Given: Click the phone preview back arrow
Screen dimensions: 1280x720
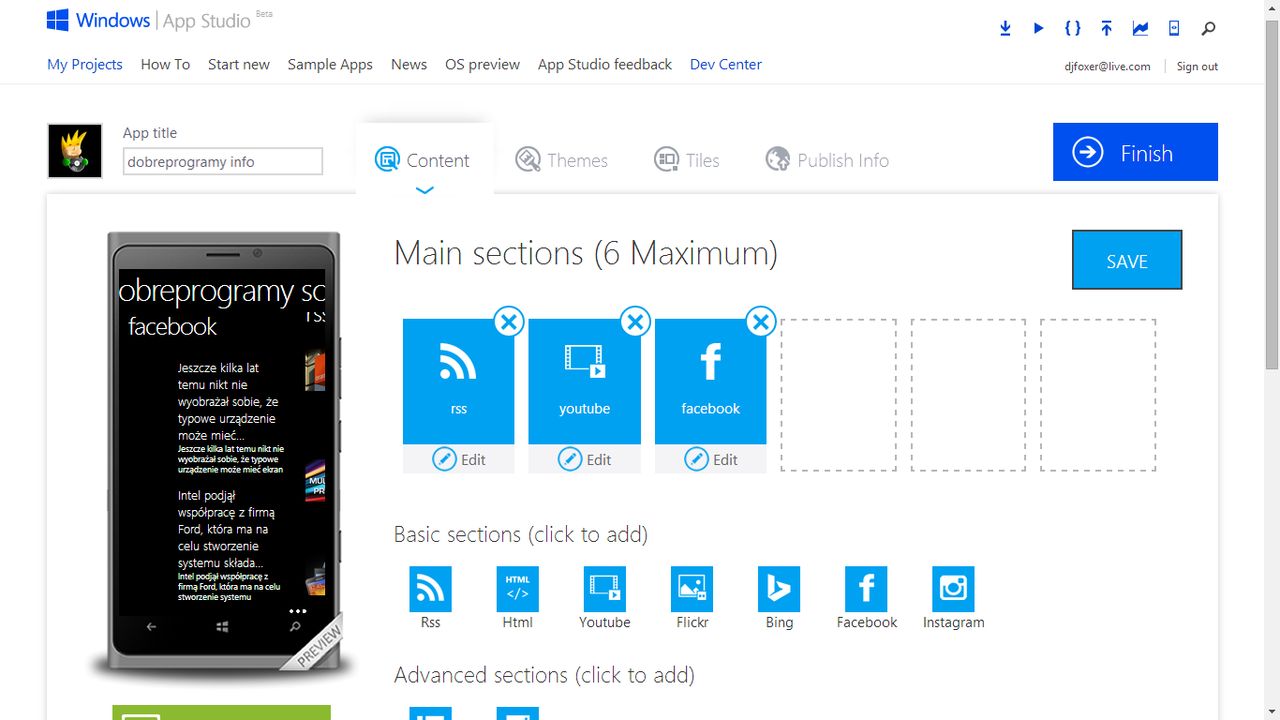Looking at the screenshot, I should [x=151, y=627].
